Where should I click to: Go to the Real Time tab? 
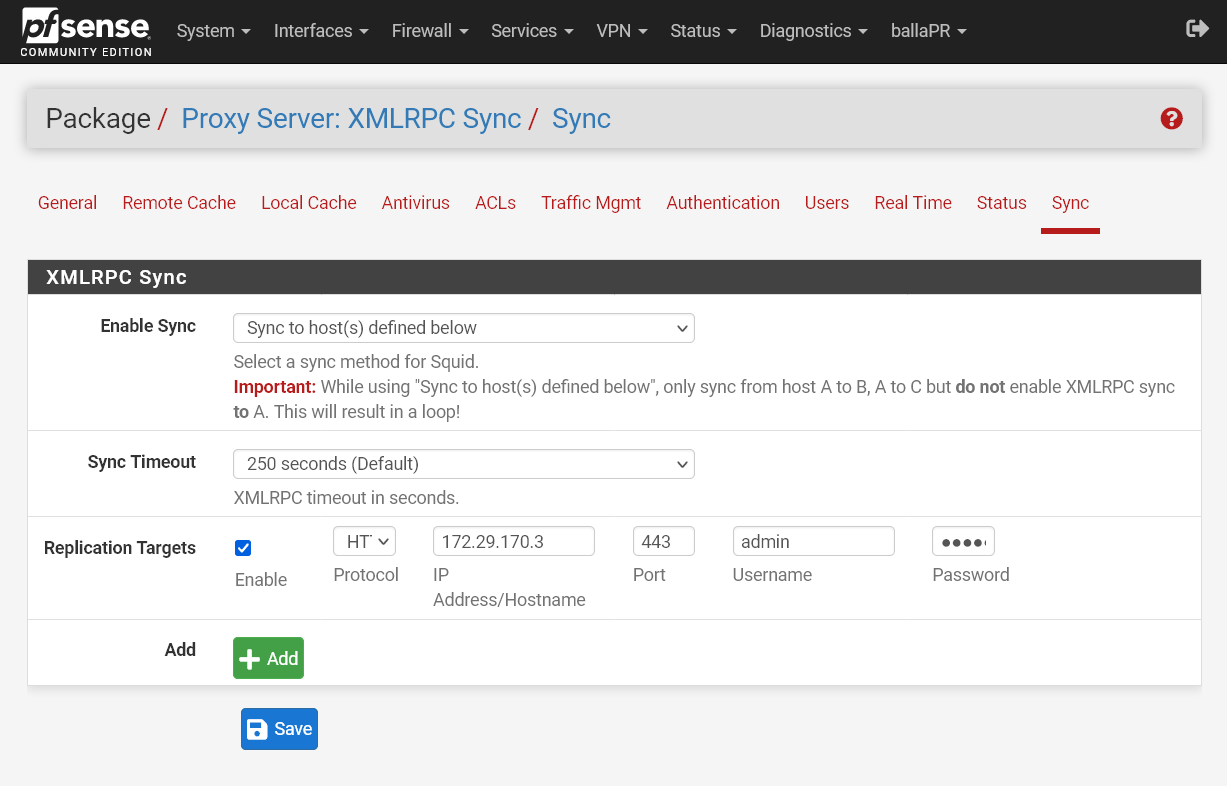tap(912, 203)
